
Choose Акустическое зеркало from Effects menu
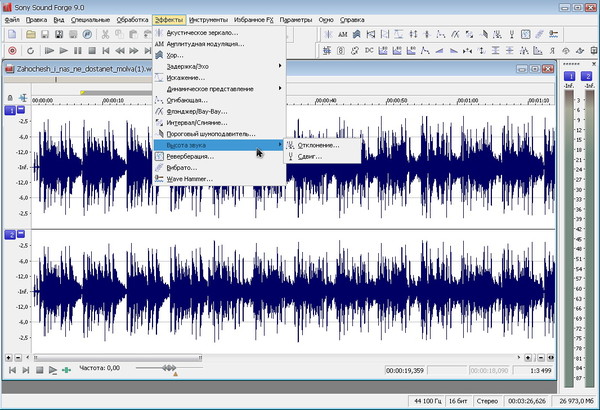219,33
